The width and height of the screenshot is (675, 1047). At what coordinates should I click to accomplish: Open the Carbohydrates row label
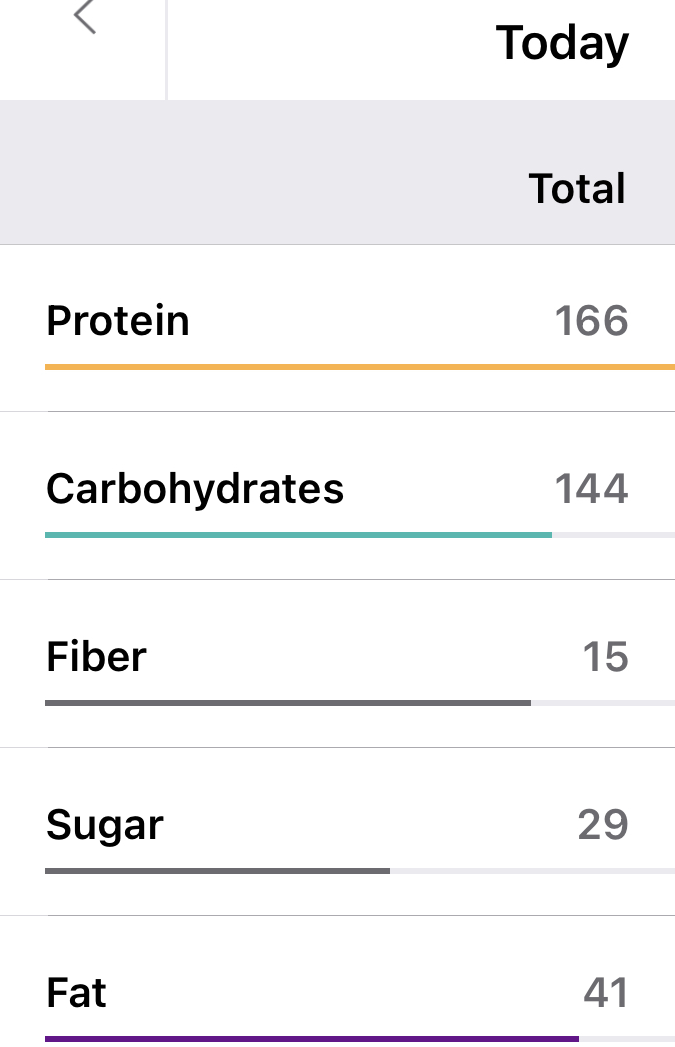click(195, 489)
